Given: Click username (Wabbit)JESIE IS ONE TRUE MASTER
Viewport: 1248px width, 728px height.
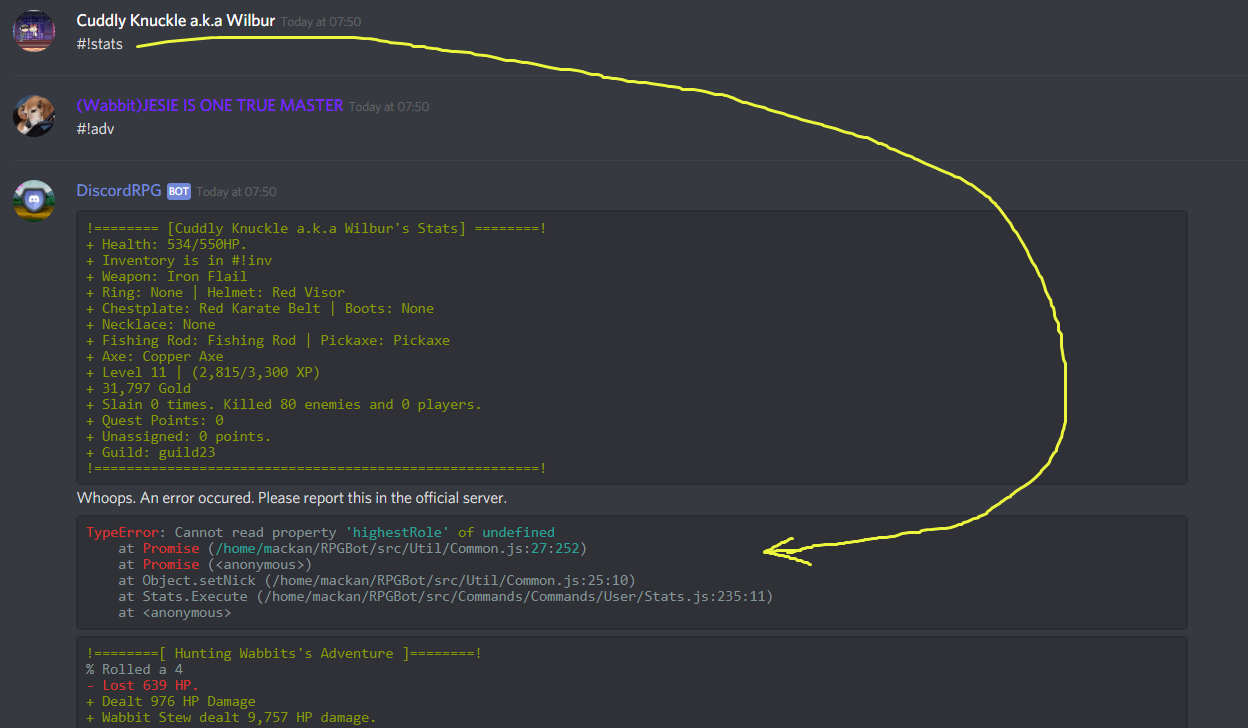Looking at the screenshot, I should [x=210, y=106].
